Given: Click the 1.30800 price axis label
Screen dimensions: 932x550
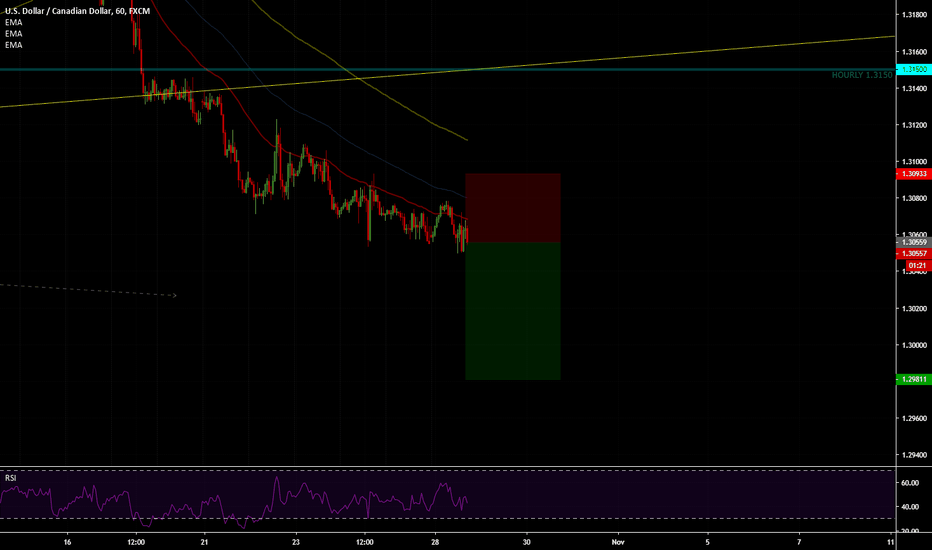Looking at the screenshot, I should [x=914, y=198].
